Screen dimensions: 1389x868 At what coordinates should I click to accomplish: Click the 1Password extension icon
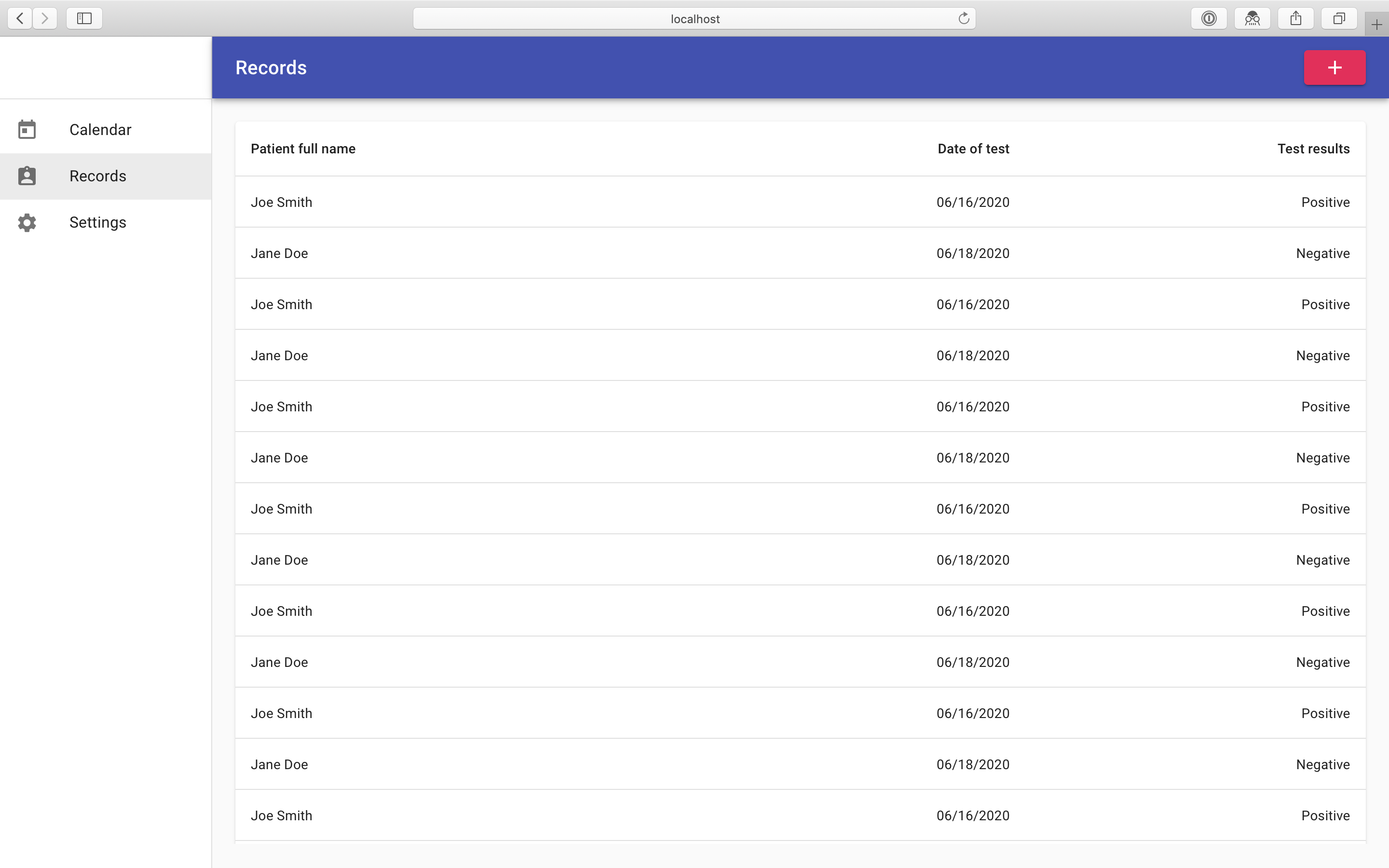pyautogui.click(x=1209, y=18)
